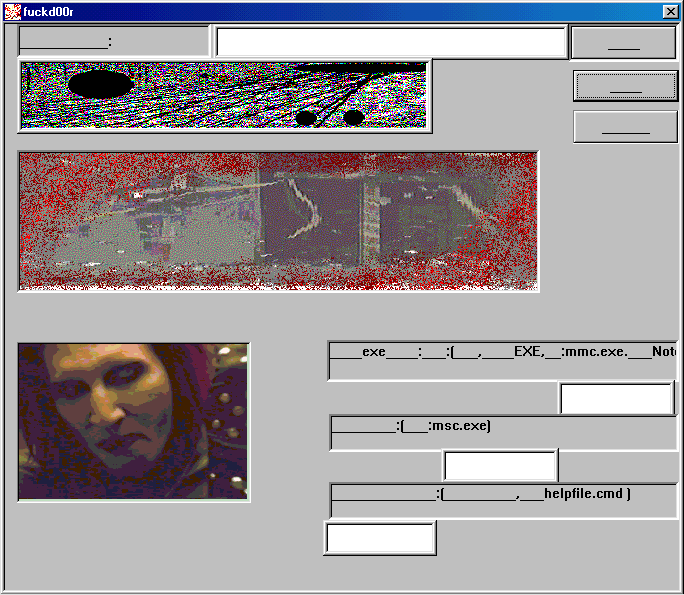This screenshot has height=595, width=684.
Task: Close the window using the X button
Action: pos(670,11)
